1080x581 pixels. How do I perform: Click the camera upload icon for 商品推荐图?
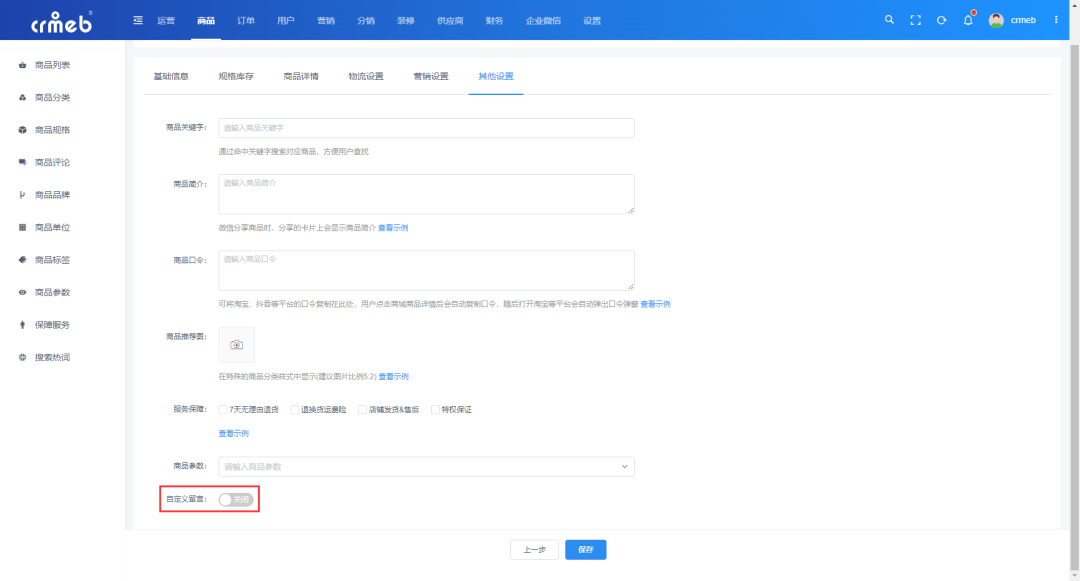click(236, 344)
